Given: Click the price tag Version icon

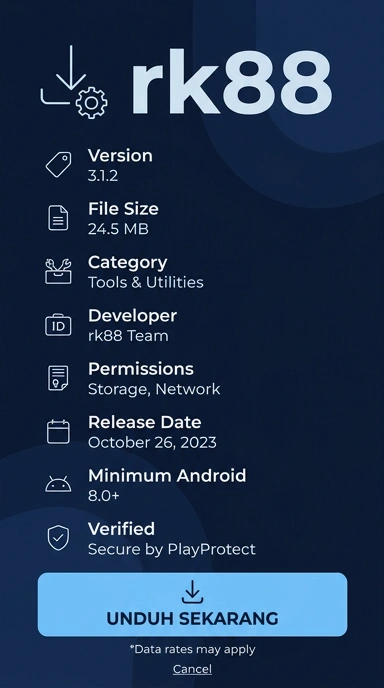Looking at the screenshot, I should click(x=58, y=165).
